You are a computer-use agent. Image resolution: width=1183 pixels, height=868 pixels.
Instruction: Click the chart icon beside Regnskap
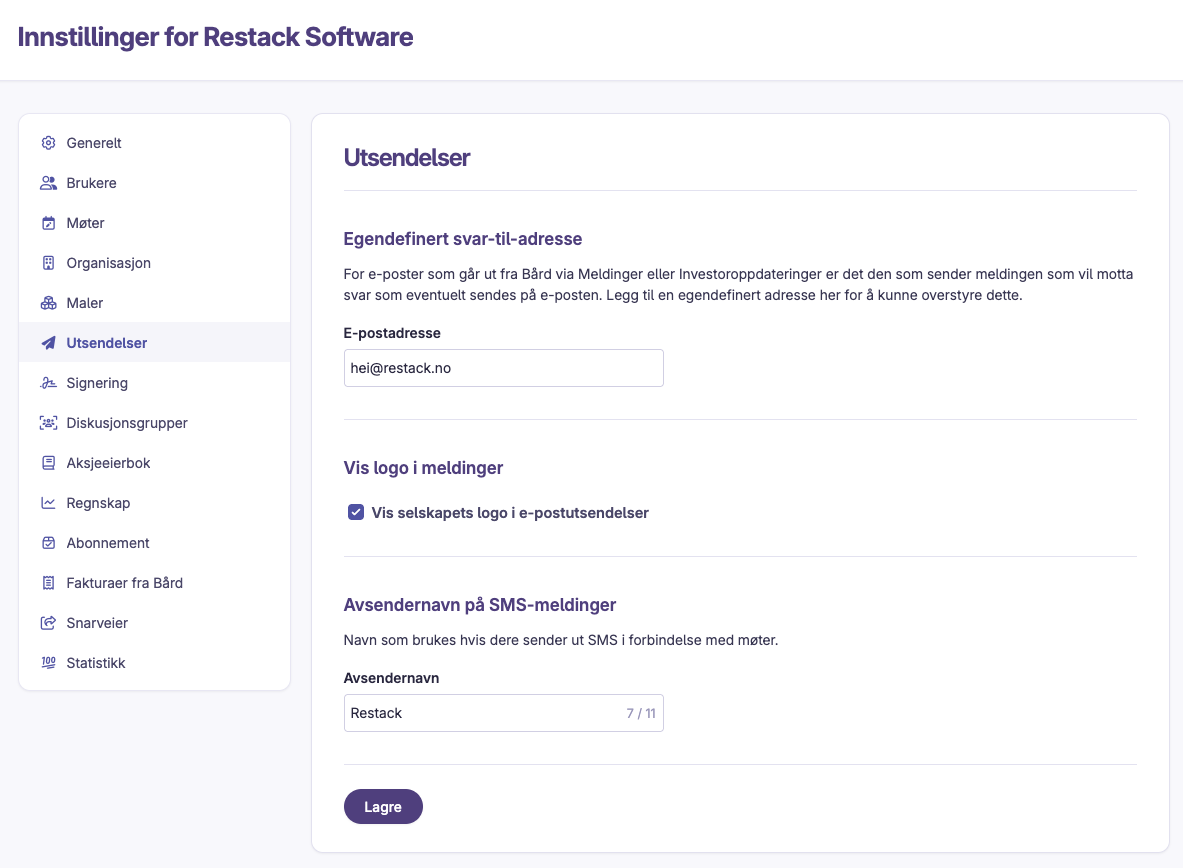click(48, 503)
